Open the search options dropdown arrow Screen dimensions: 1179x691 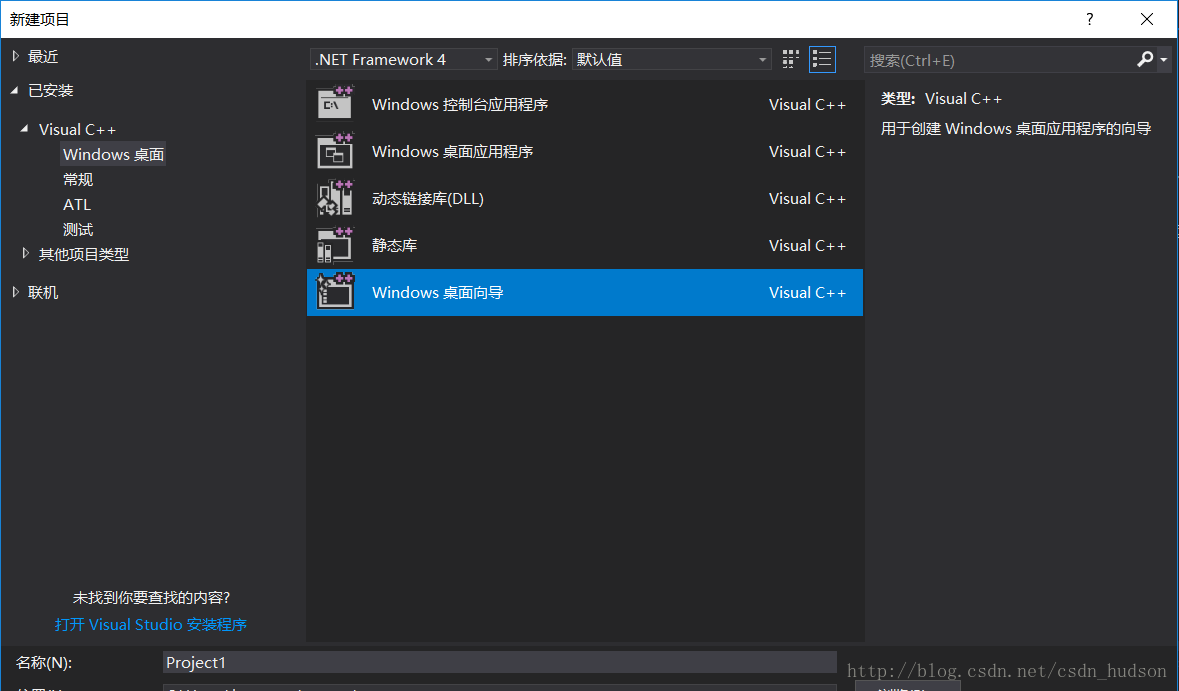point(1164,59)
